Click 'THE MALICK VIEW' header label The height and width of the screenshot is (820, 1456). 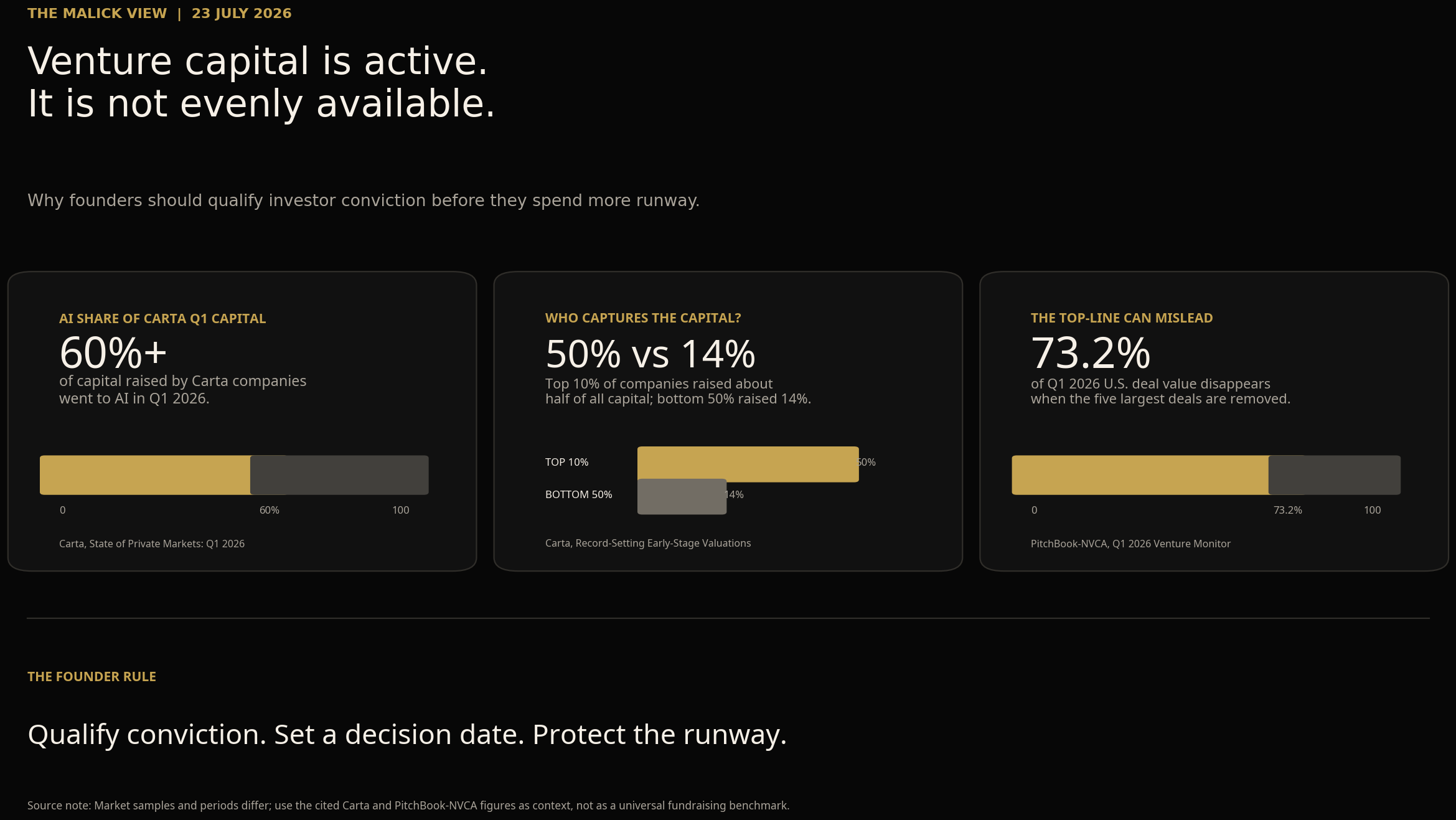tap(97, 13)
